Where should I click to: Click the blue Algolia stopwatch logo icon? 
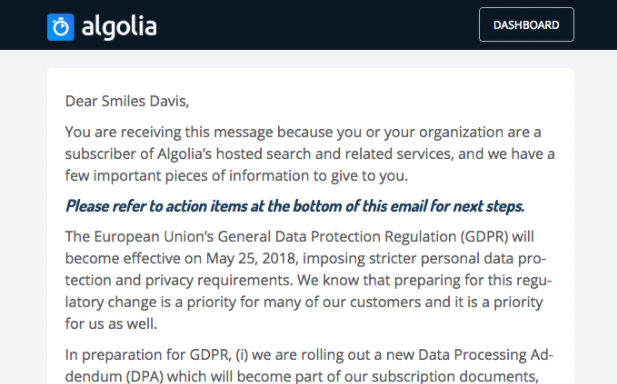coord(61,27)
